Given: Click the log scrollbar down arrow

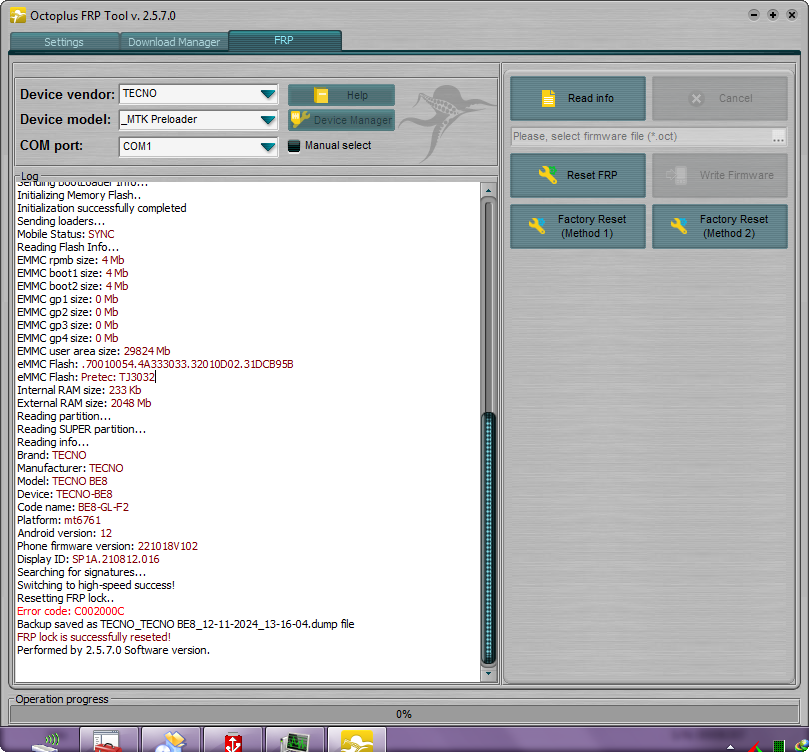Looking at the screenshot, I should coord(488,674).
